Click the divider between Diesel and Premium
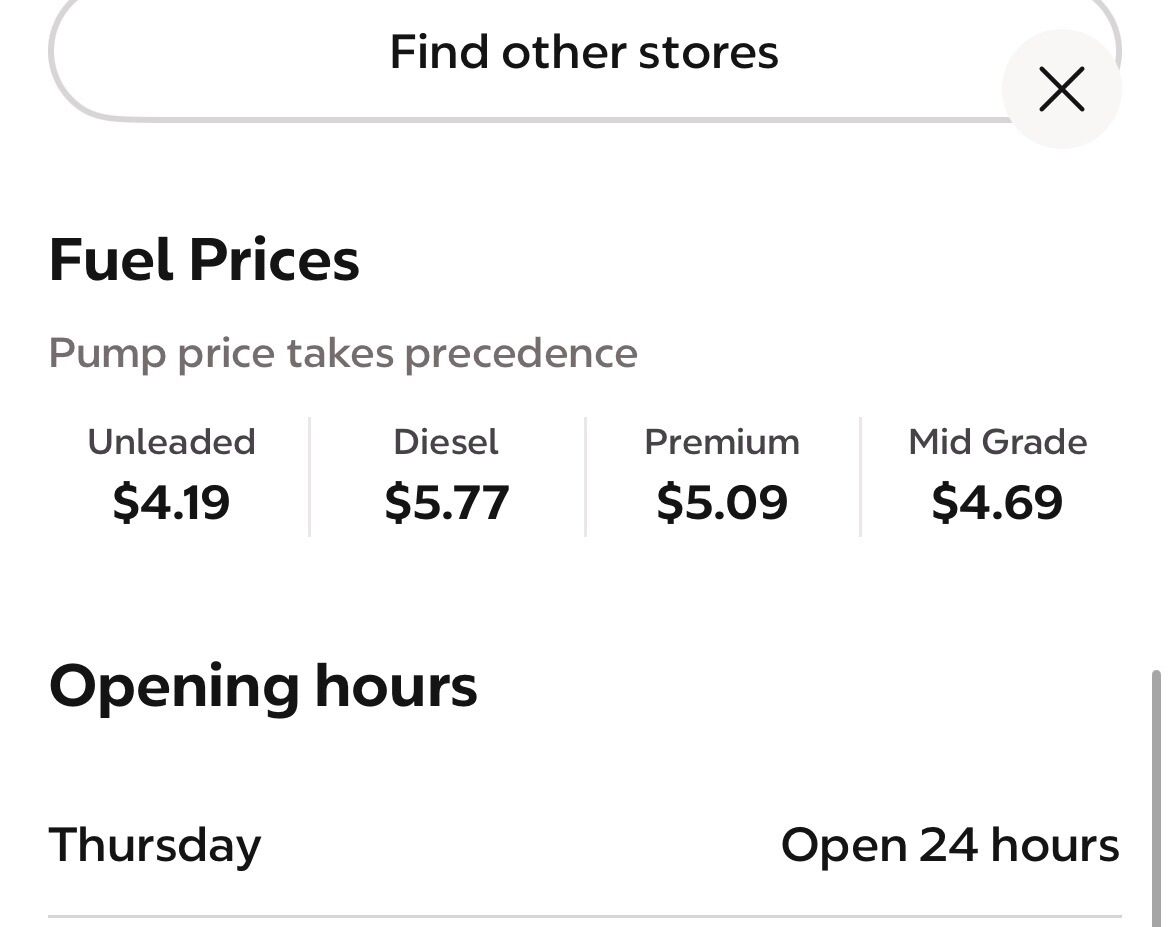The image size is (1170, 927). pyautogui.click(x=585, y=477)
